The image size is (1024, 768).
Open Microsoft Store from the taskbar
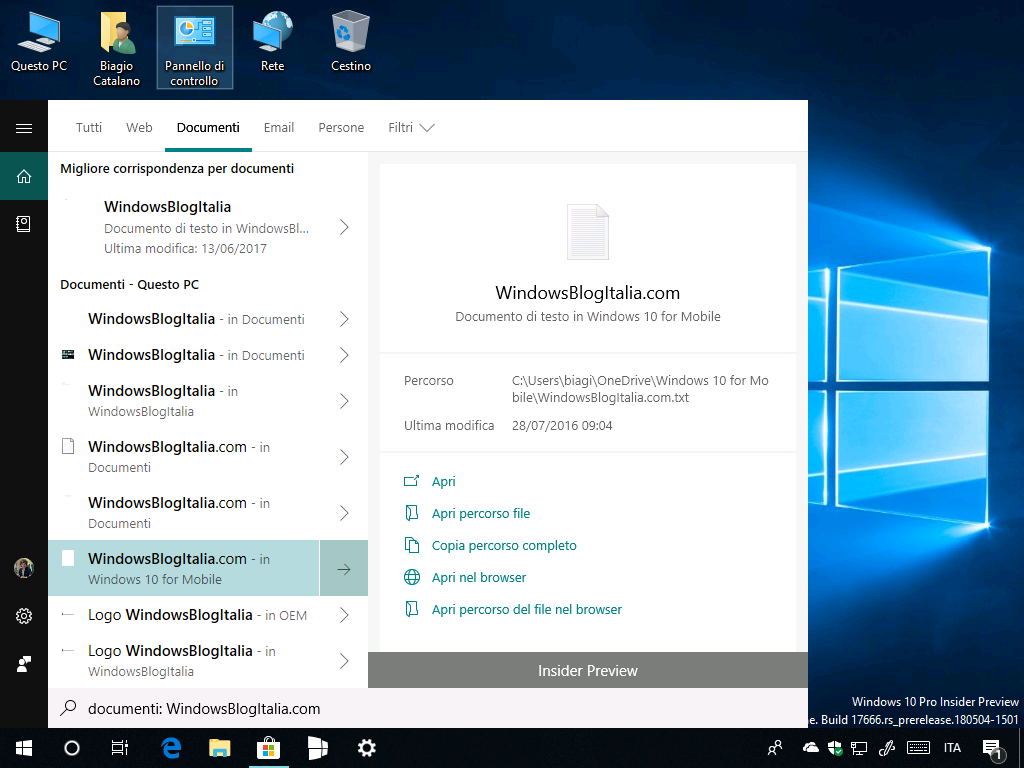point(268,748)
